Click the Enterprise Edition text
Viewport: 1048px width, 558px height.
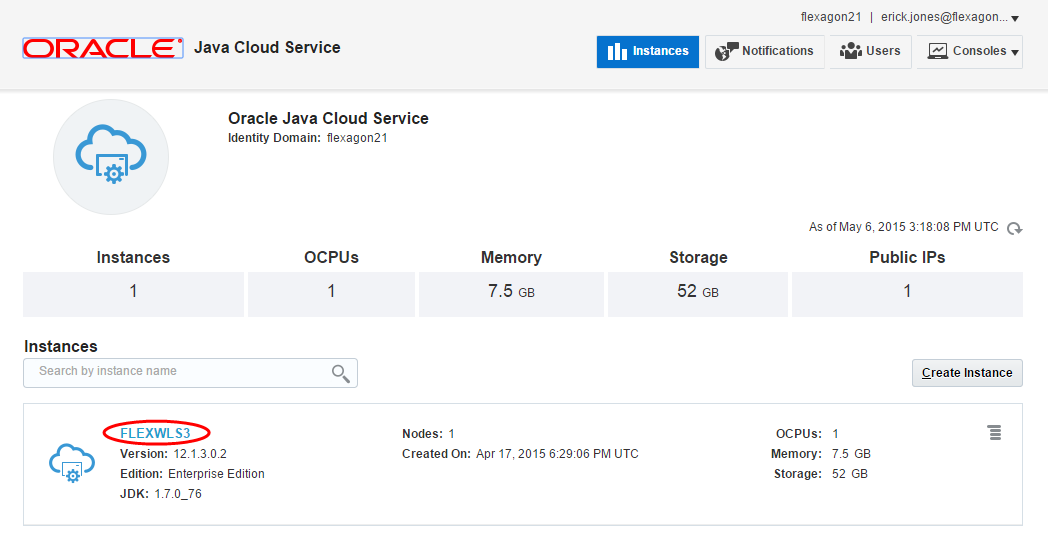point(216,474)
